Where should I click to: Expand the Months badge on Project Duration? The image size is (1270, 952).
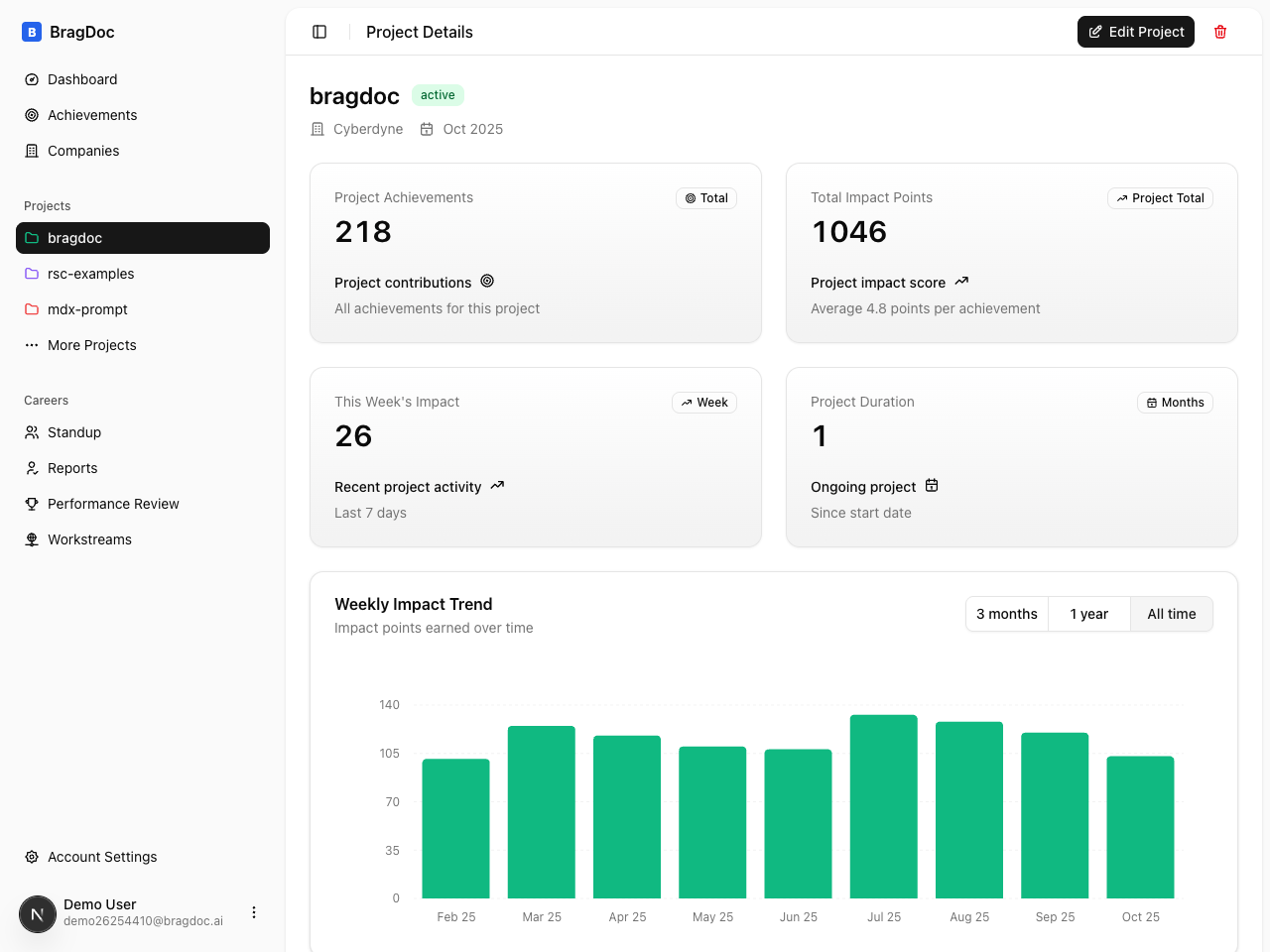click(x=1175, y=403)
